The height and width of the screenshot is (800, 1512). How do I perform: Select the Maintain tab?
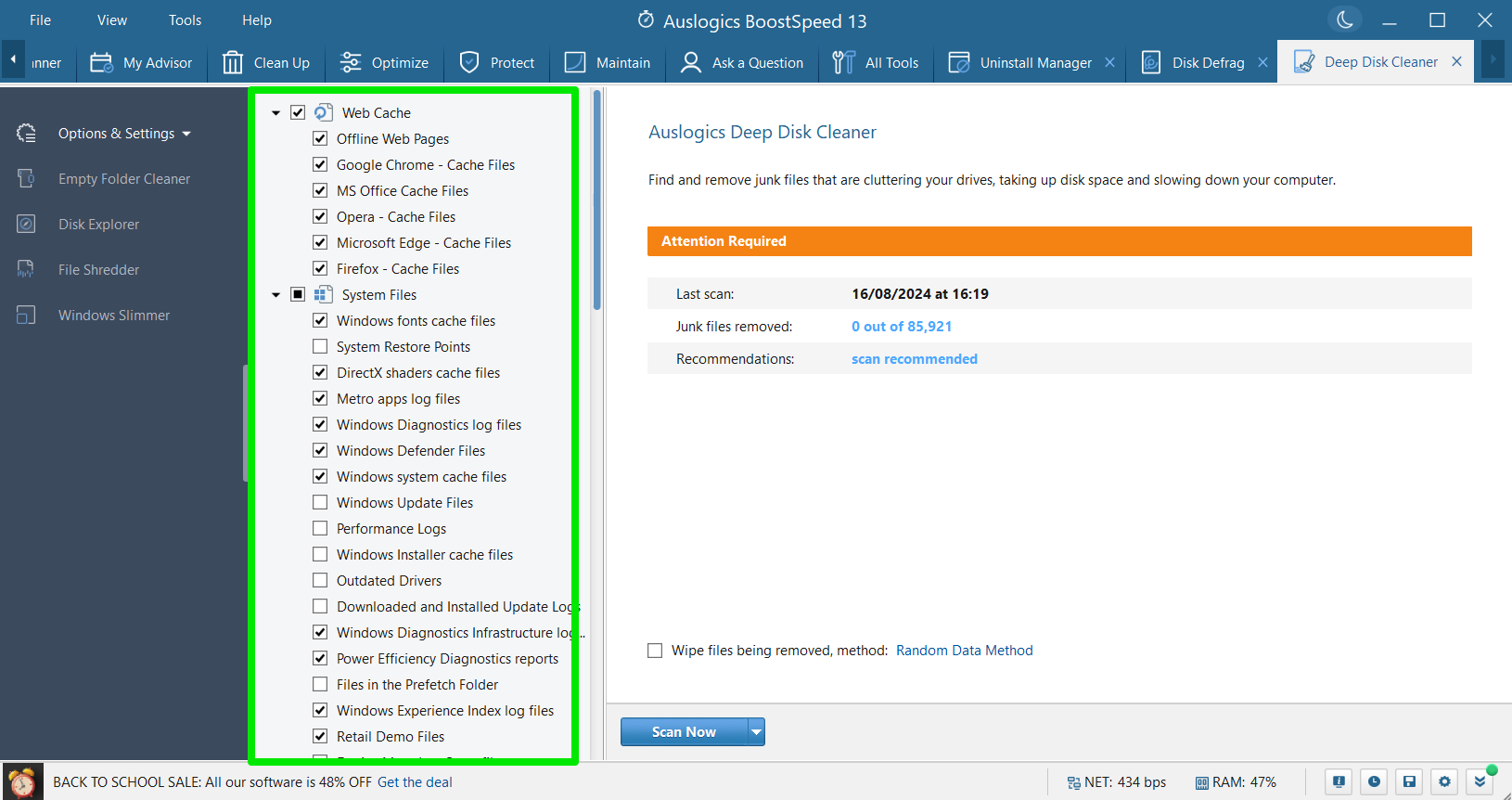608,62
